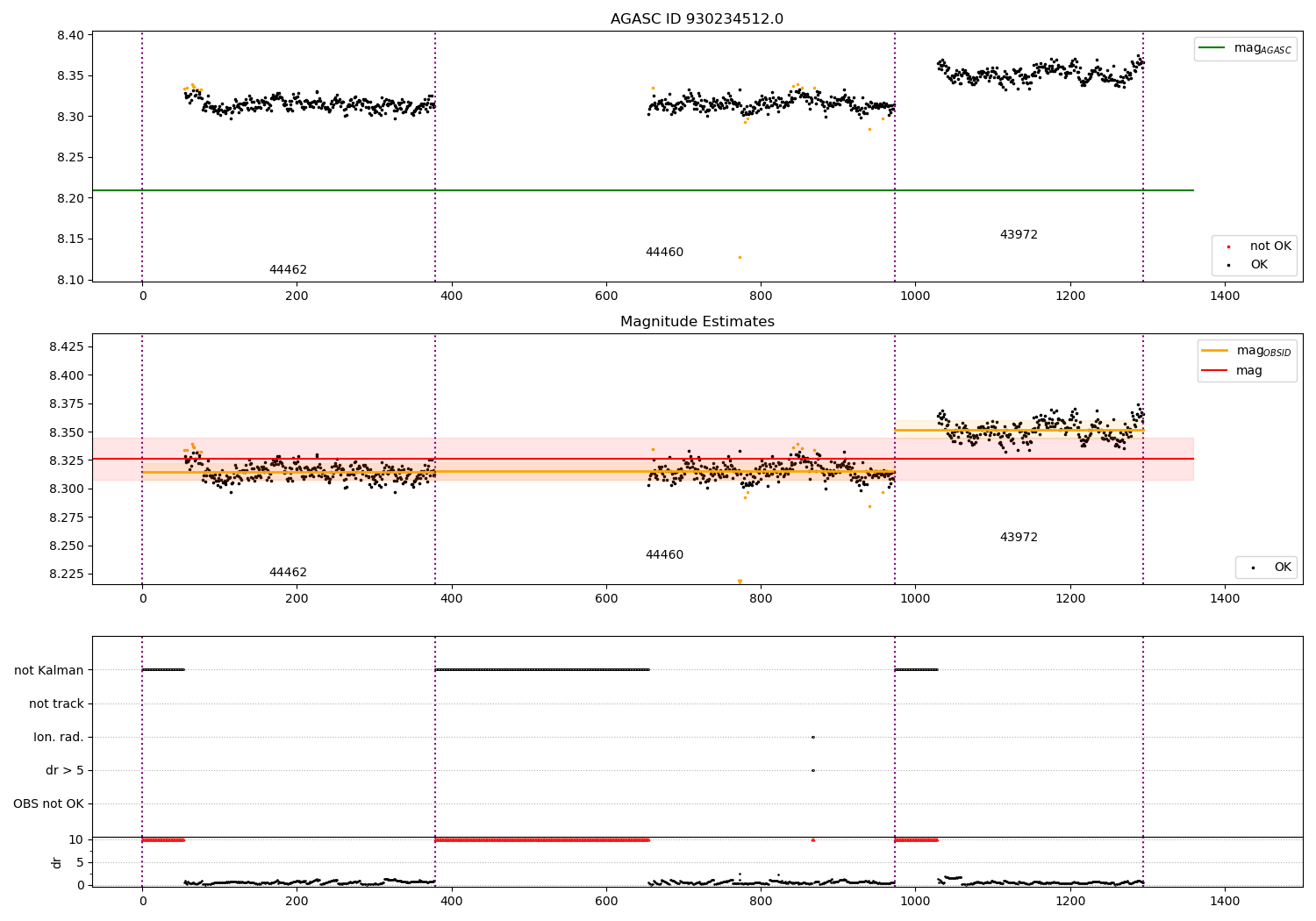Click the 8.325 y-tick label
Viewport: 1316px width, 921px height.
(x=66, y=460)
